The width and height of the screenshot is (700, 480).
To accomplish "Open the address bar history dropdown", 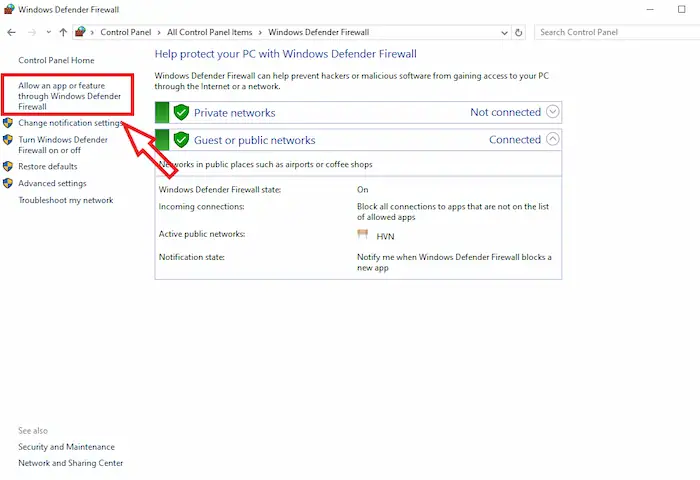I will coord(504,33).
